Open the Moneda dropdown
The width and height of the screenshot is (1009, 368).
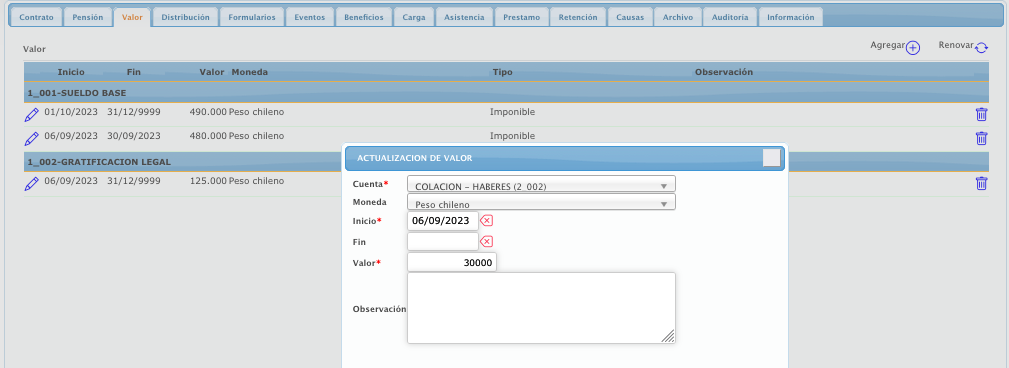[x=541, y=202]
